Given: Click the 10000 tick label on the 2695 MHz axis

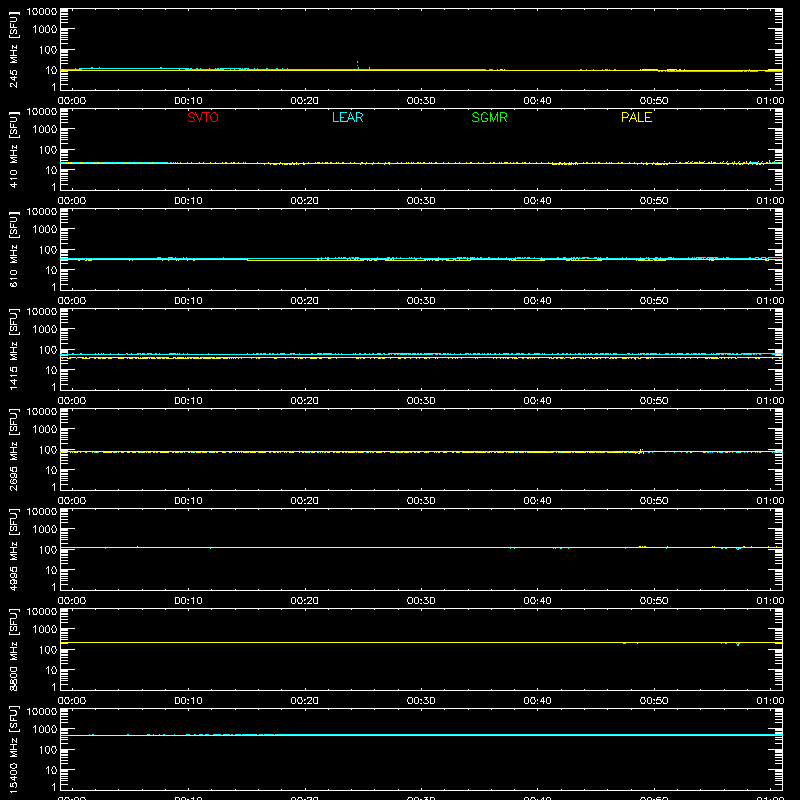Looking at the screenshot, I should (x=42, y=412).
